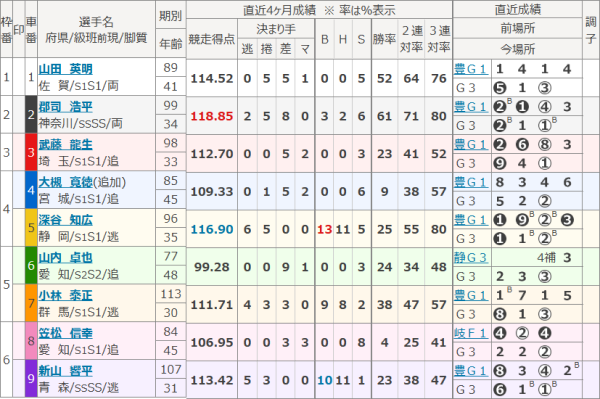
Task: Click the 決まり手 column header
Action: 276,29
